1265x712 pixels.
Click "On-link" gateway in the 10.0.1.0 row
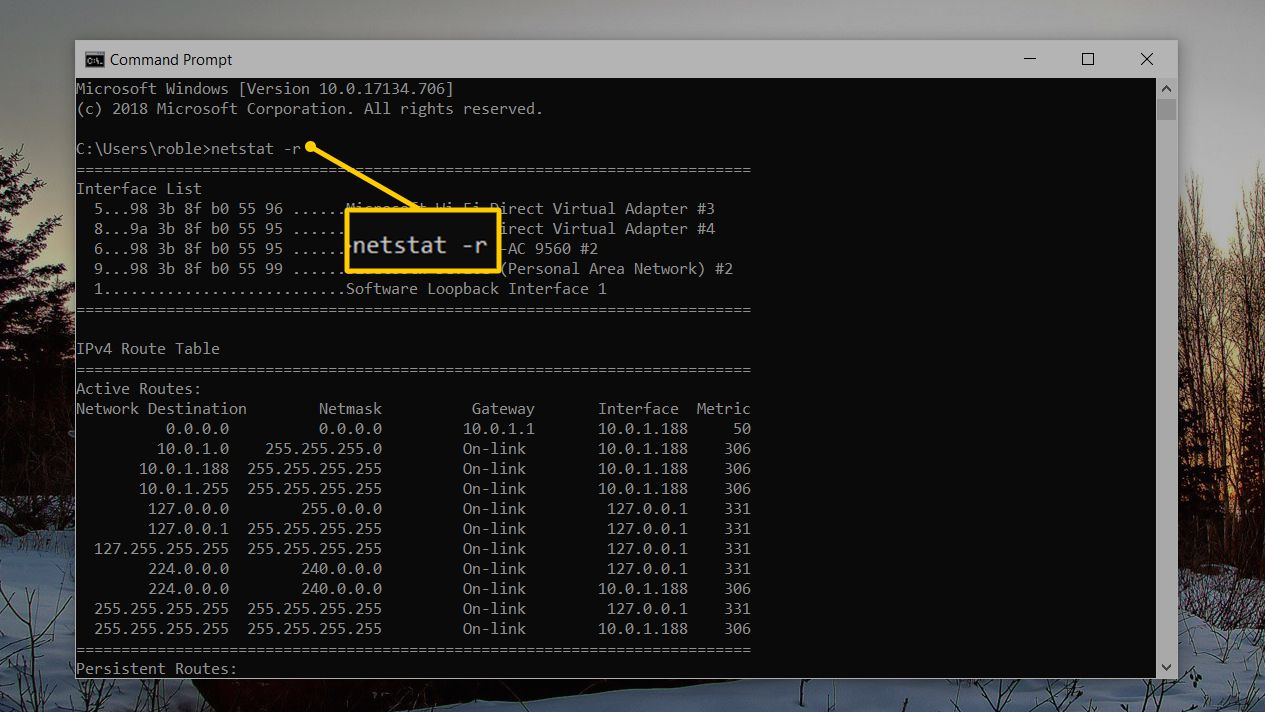(494, 449)
